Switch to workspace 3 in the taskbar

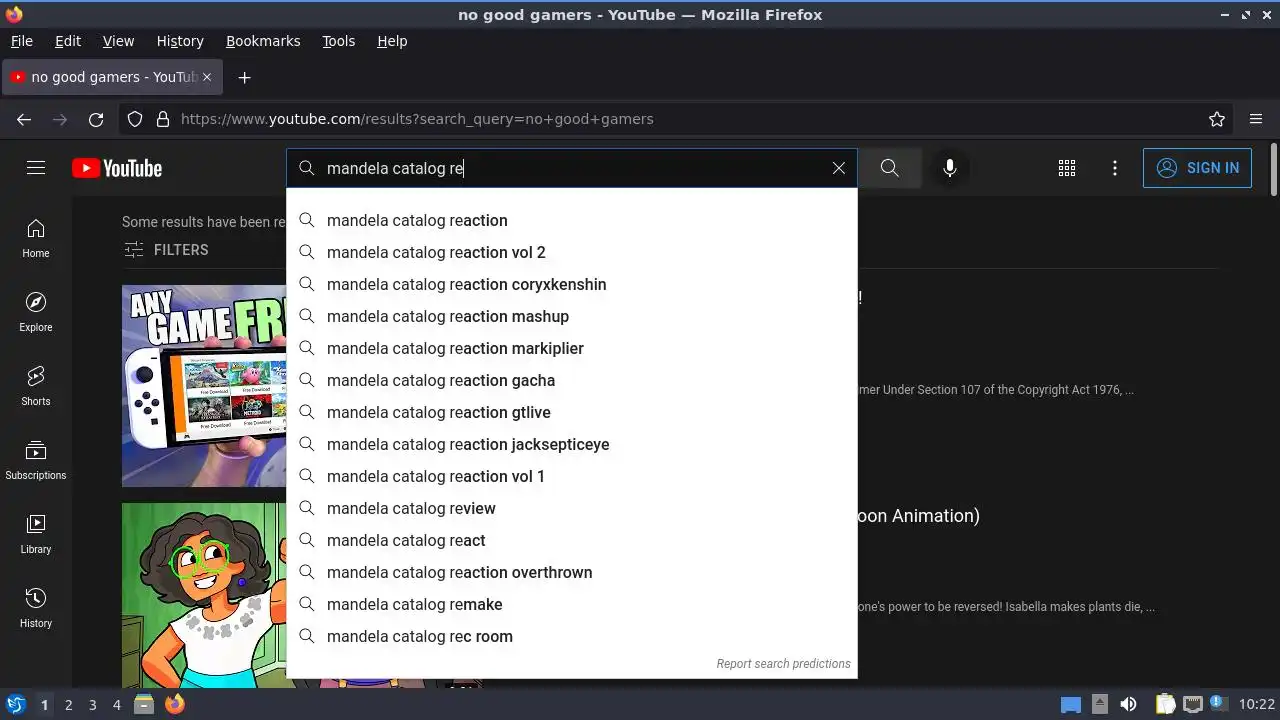click(x=93, y=705)
